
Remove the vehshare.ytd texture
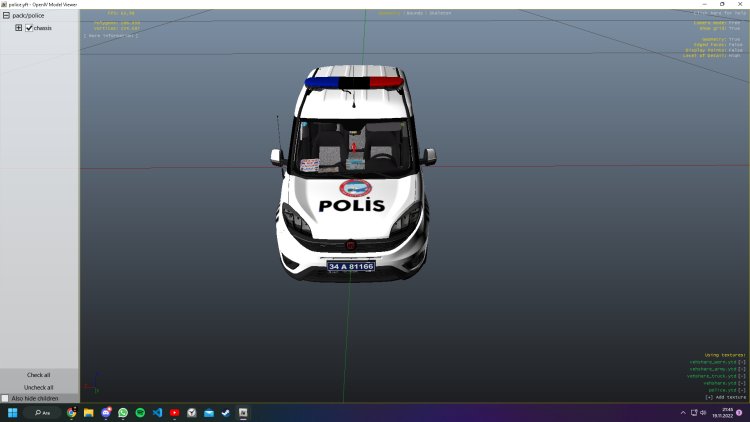[x=742, y=383]
